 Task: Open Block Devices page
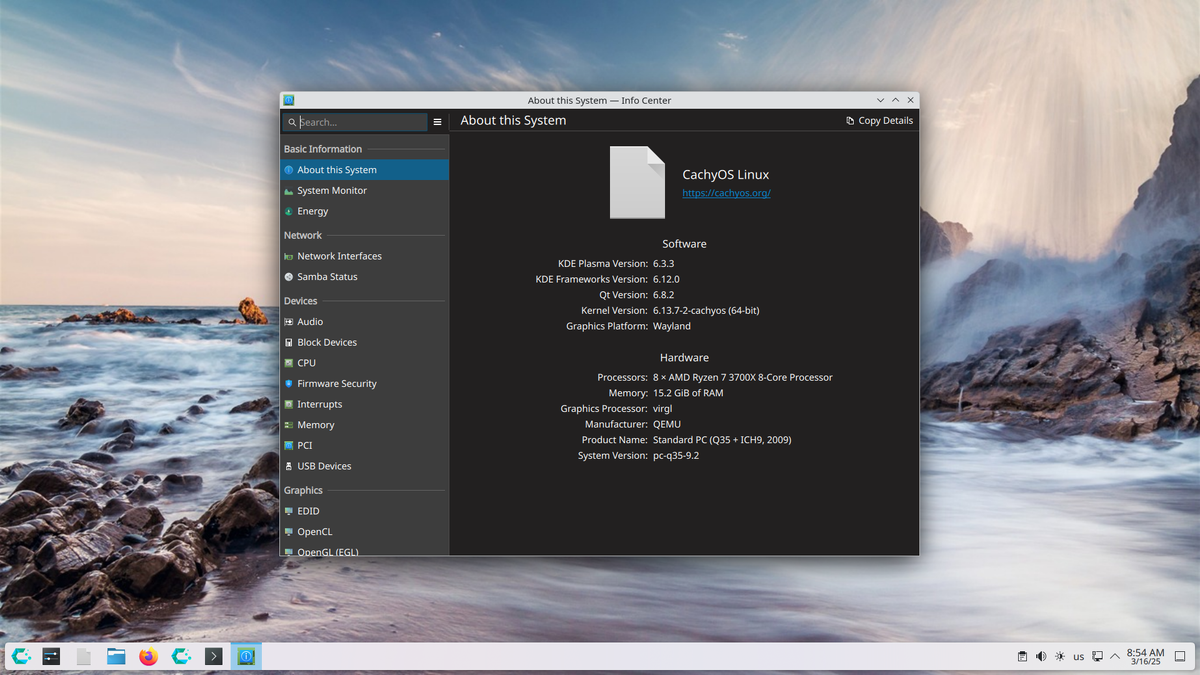[364, 342]
